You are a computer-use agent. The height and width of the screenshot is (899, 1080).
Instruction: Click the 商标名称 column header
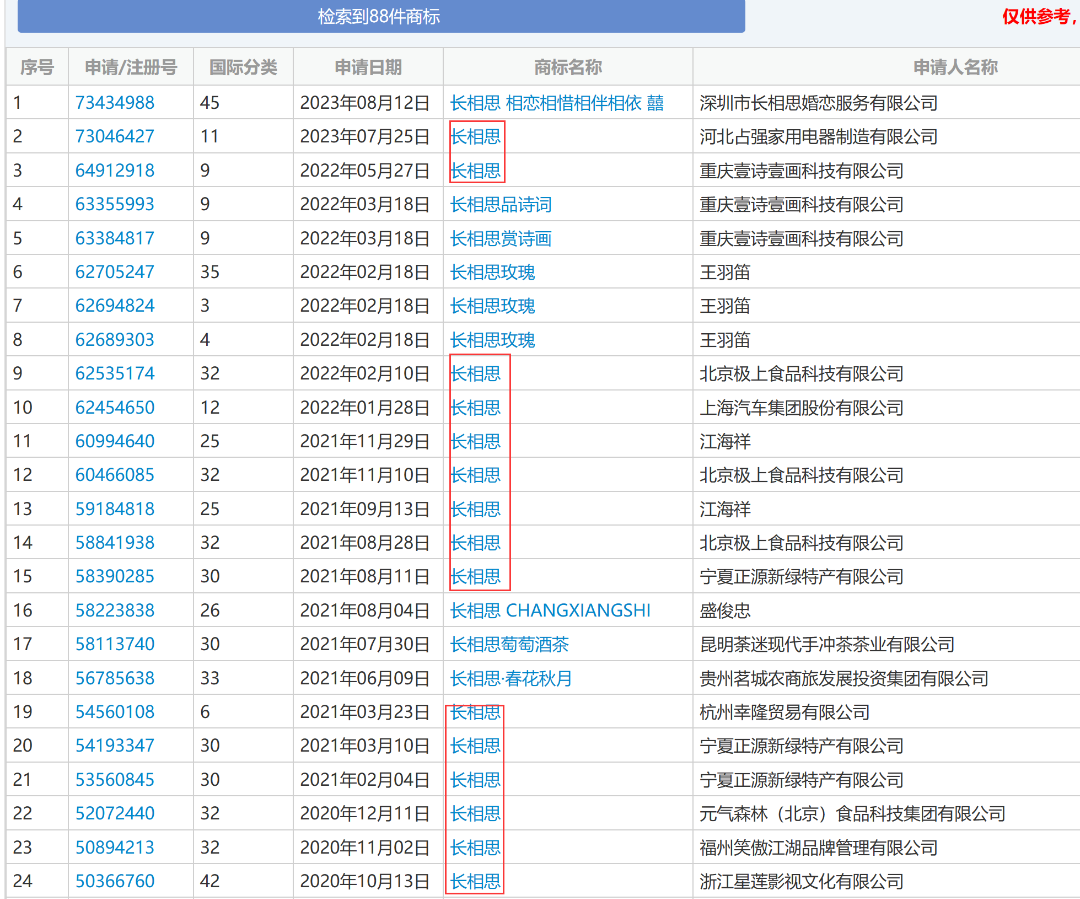click(568, 67)
